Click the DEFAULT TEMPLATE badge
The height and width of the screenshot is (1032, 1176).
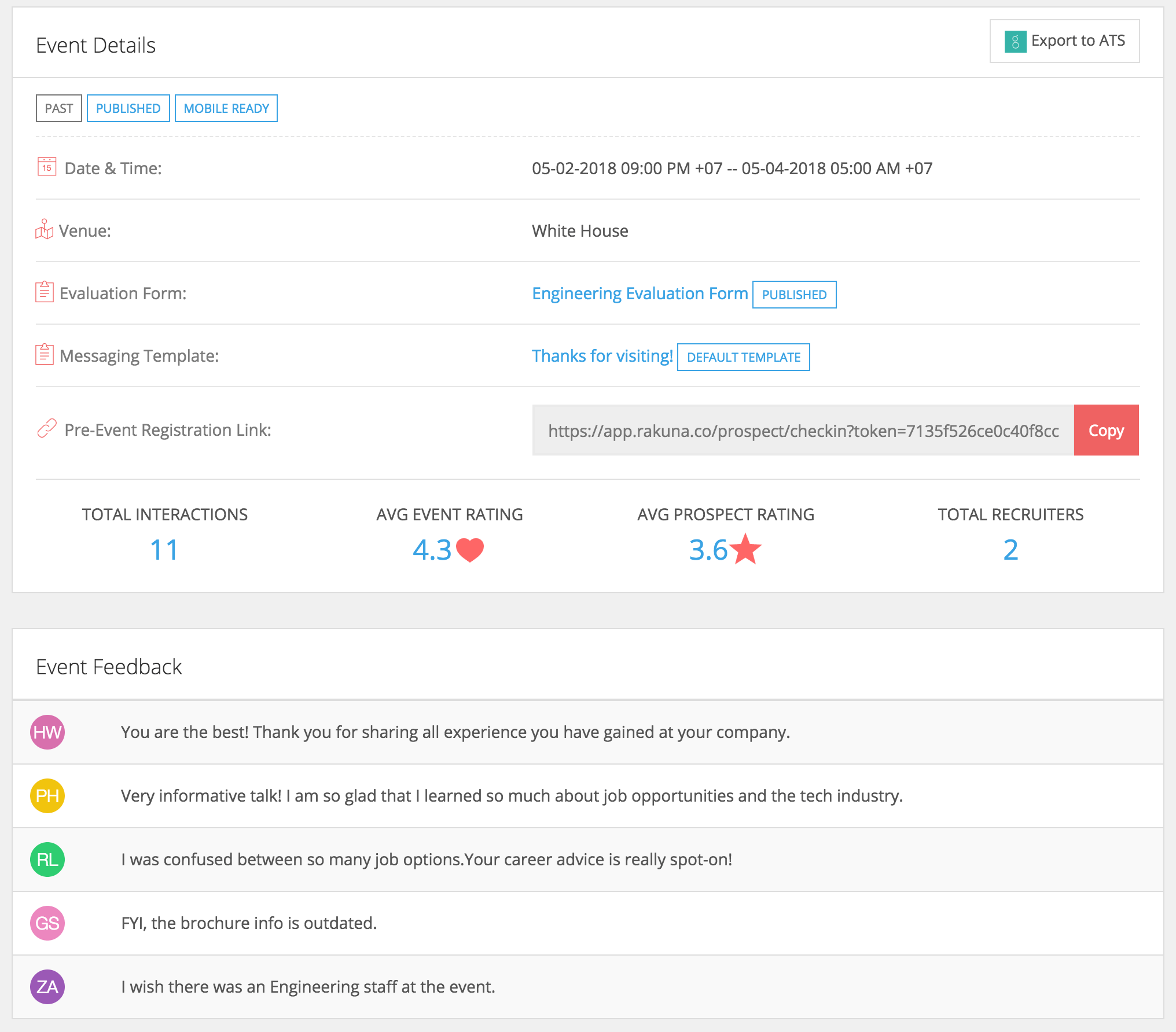pyautogui.click(x=743, y=357)
